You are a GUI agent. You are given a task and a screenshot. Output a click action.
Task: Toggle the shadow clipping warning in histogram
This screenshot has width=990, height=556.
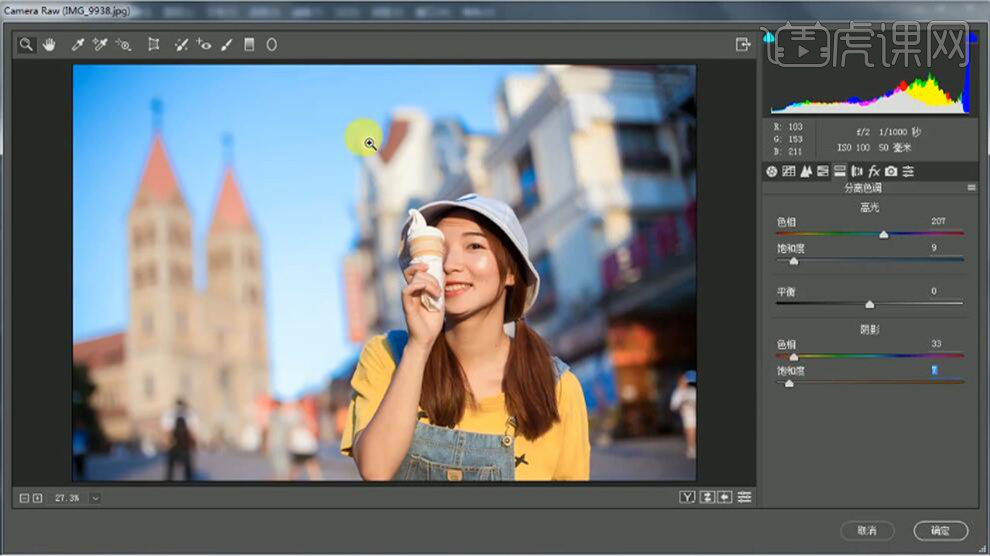pos(769,37)
